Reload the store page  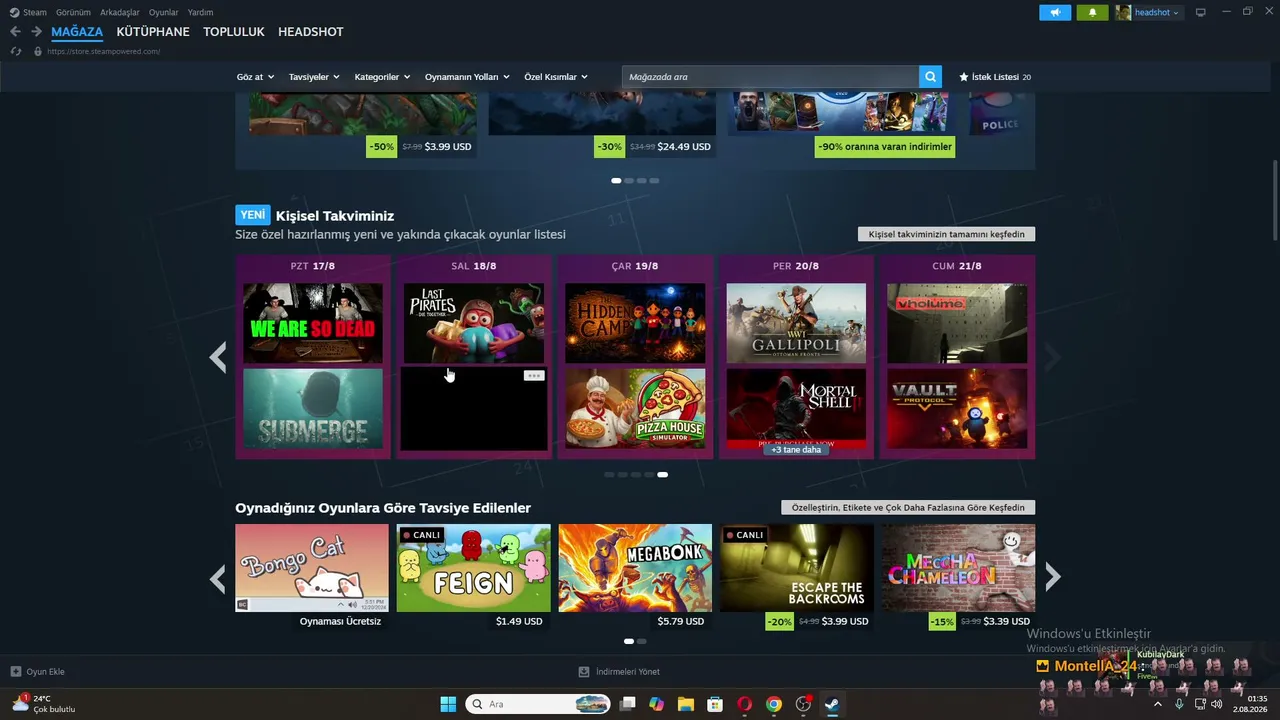[x=15, y=51]
